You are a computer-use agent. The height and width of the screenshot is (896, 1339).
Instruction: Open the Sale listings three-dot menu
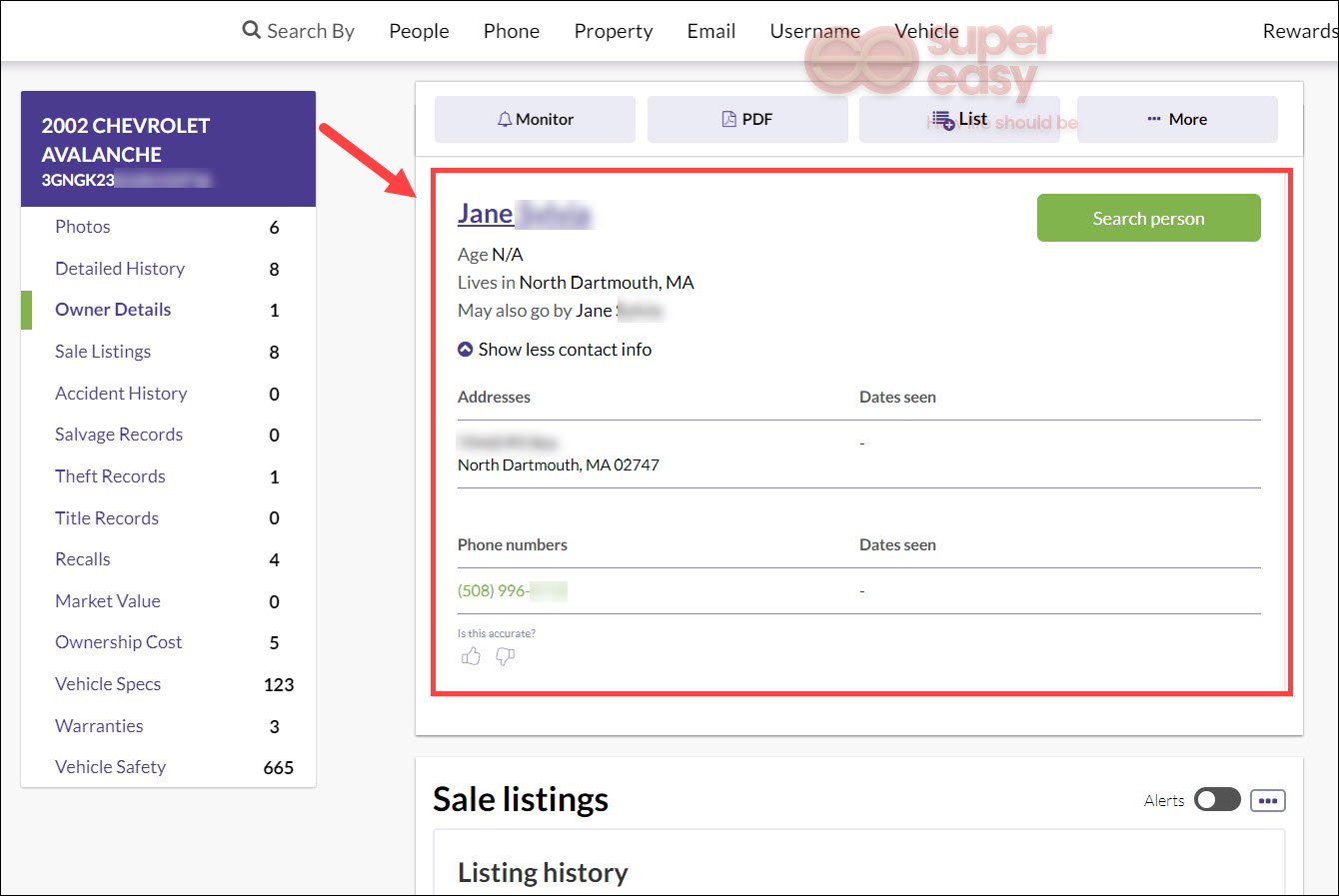click(x=1268, y=800)
